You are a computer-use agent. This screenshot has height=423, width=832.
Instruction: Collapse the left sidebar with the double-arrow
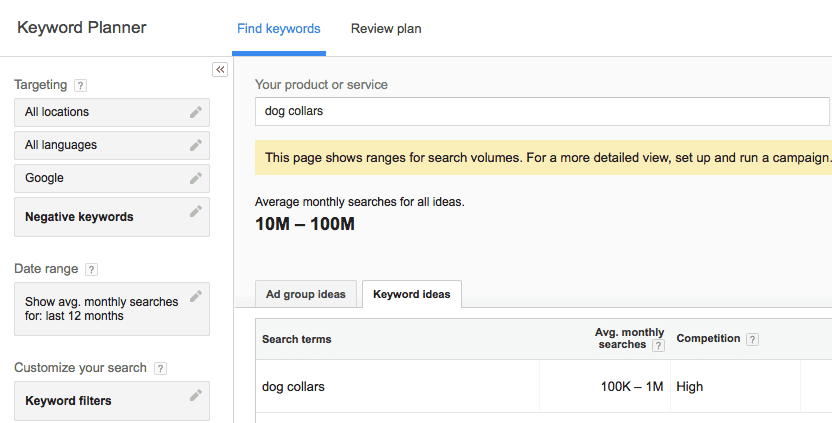[x=220, y=69]
